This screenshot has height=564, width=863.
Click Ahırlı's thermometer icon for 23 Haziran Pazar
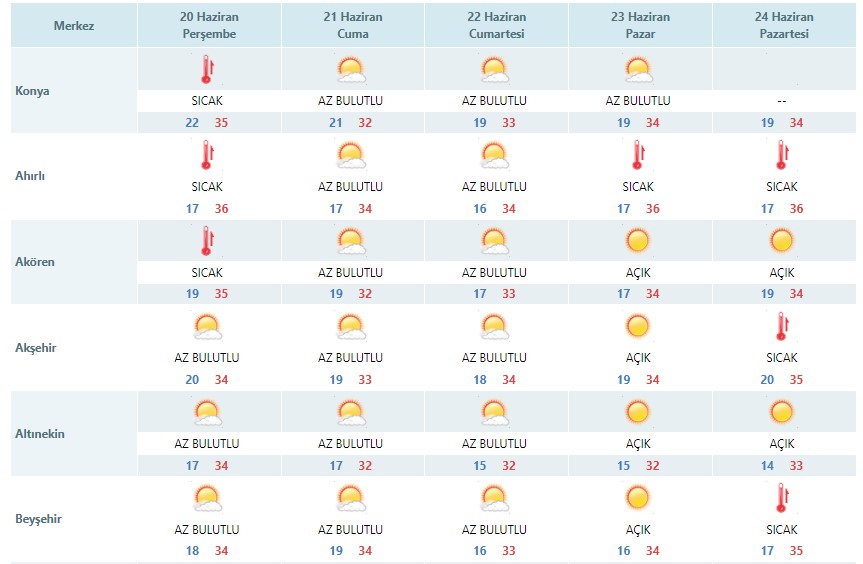[x=638, y=155]
